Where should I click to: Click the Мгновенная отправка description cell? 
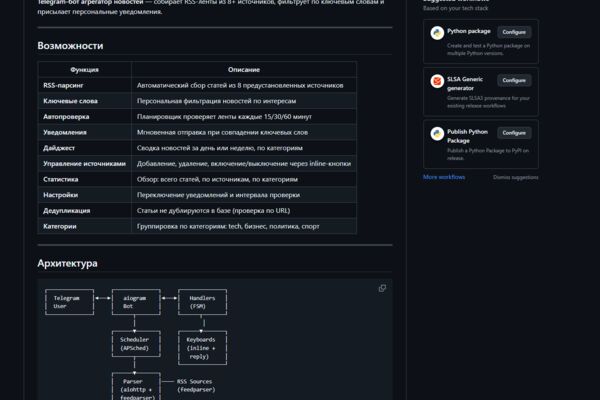[244, 132]
